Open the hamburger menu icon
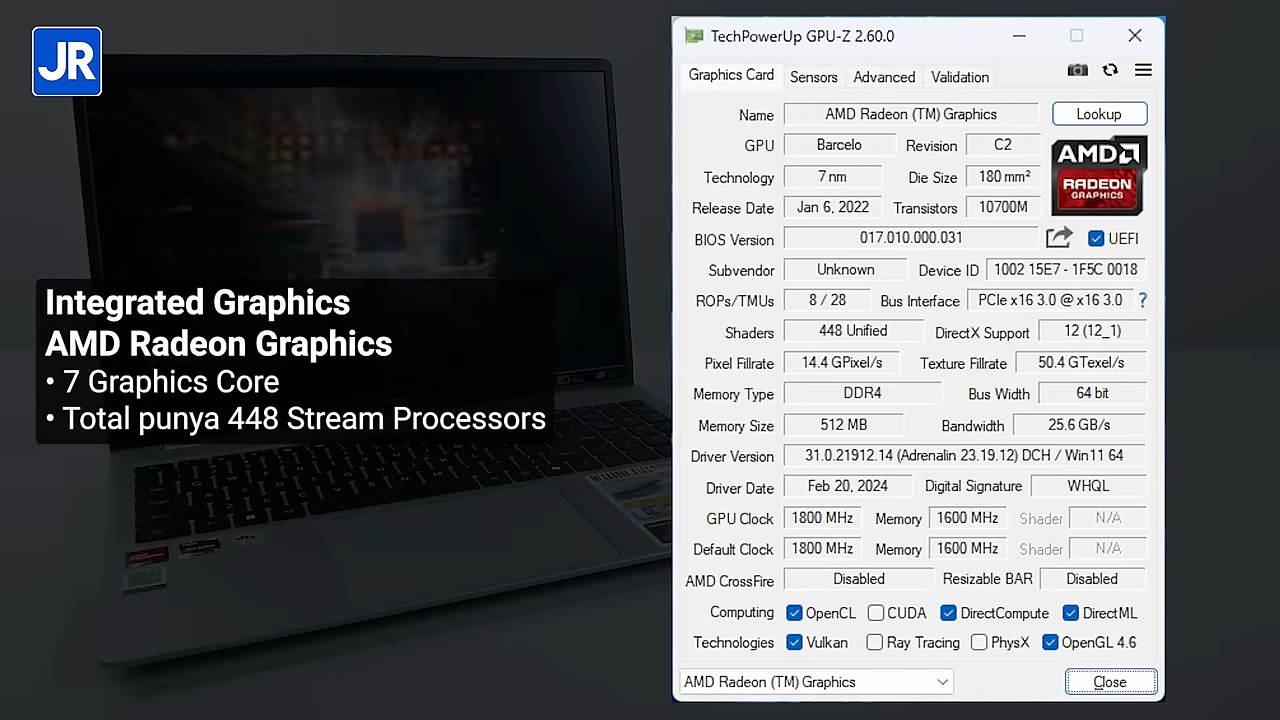 click(1143, 70)
